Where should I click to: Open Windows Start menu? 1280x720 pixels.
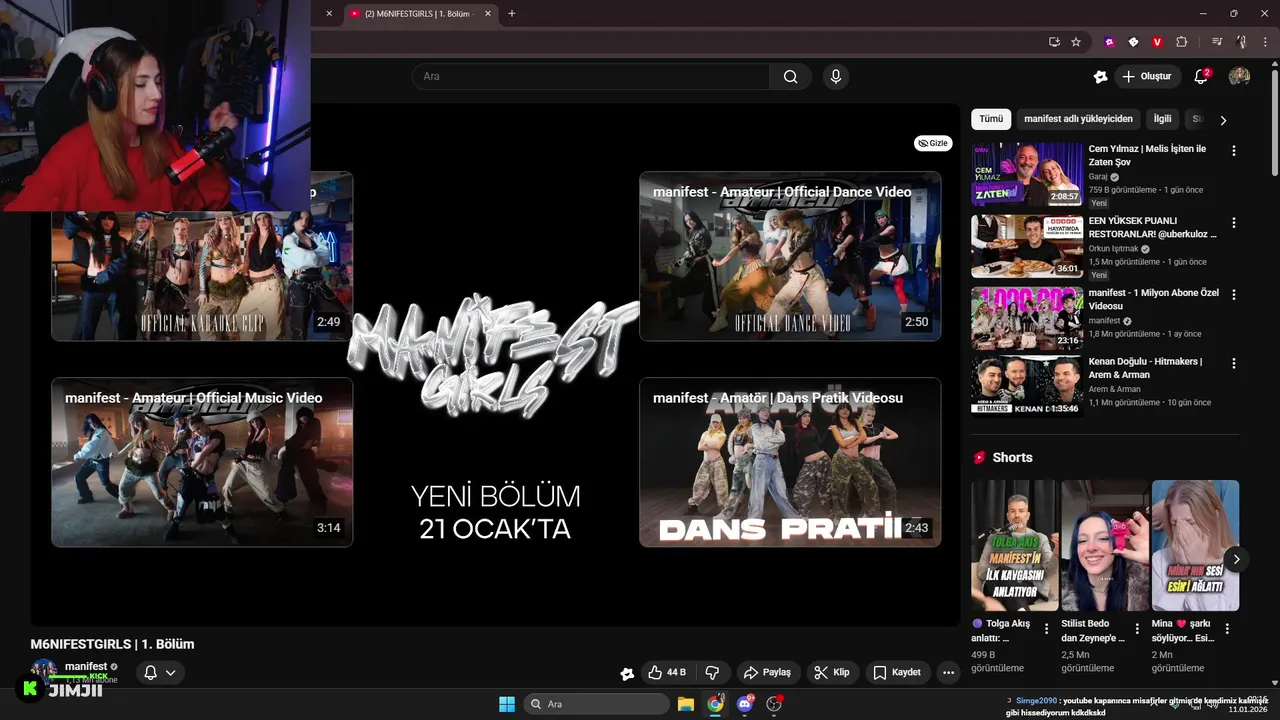pos(507,704)
